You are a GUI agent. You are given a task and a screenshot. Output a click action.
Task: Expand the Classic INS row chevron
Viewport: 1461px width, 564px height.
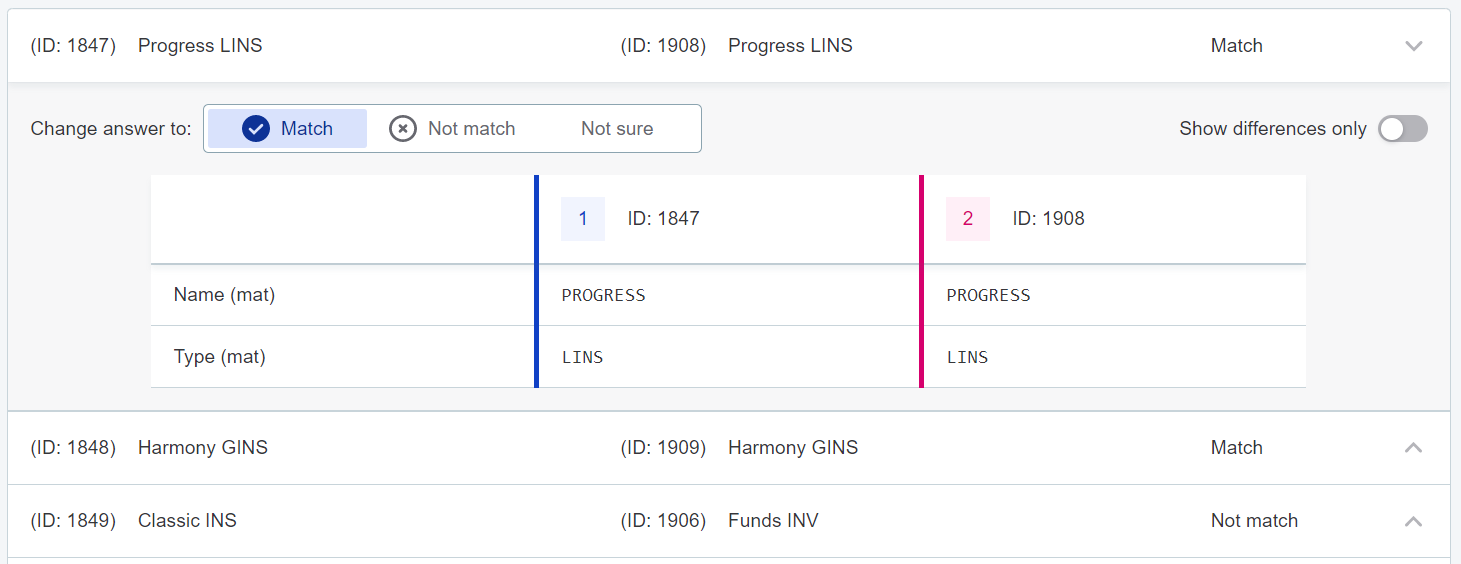tap(1413, 521)
